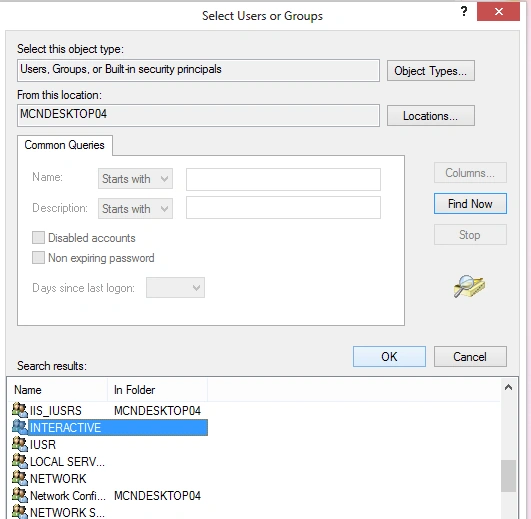The height and width of the screenshot is (519, 531).
Task: Click the search results scrollbar thumb
Action: click(x=508, y=476)
